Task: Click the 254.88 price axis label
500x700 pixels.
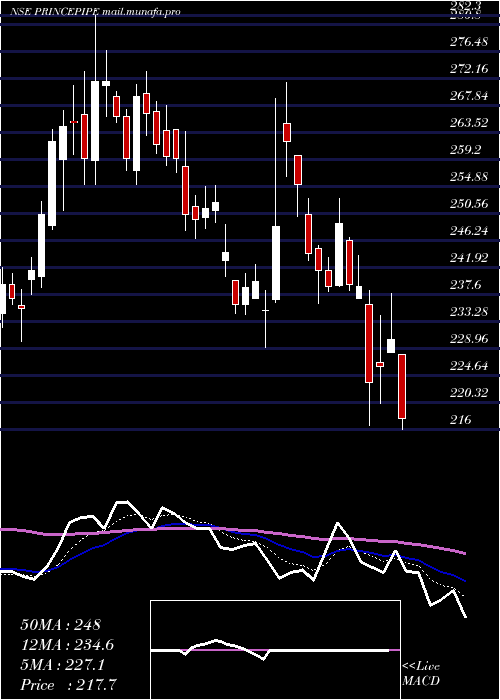Action: [468, 176]
